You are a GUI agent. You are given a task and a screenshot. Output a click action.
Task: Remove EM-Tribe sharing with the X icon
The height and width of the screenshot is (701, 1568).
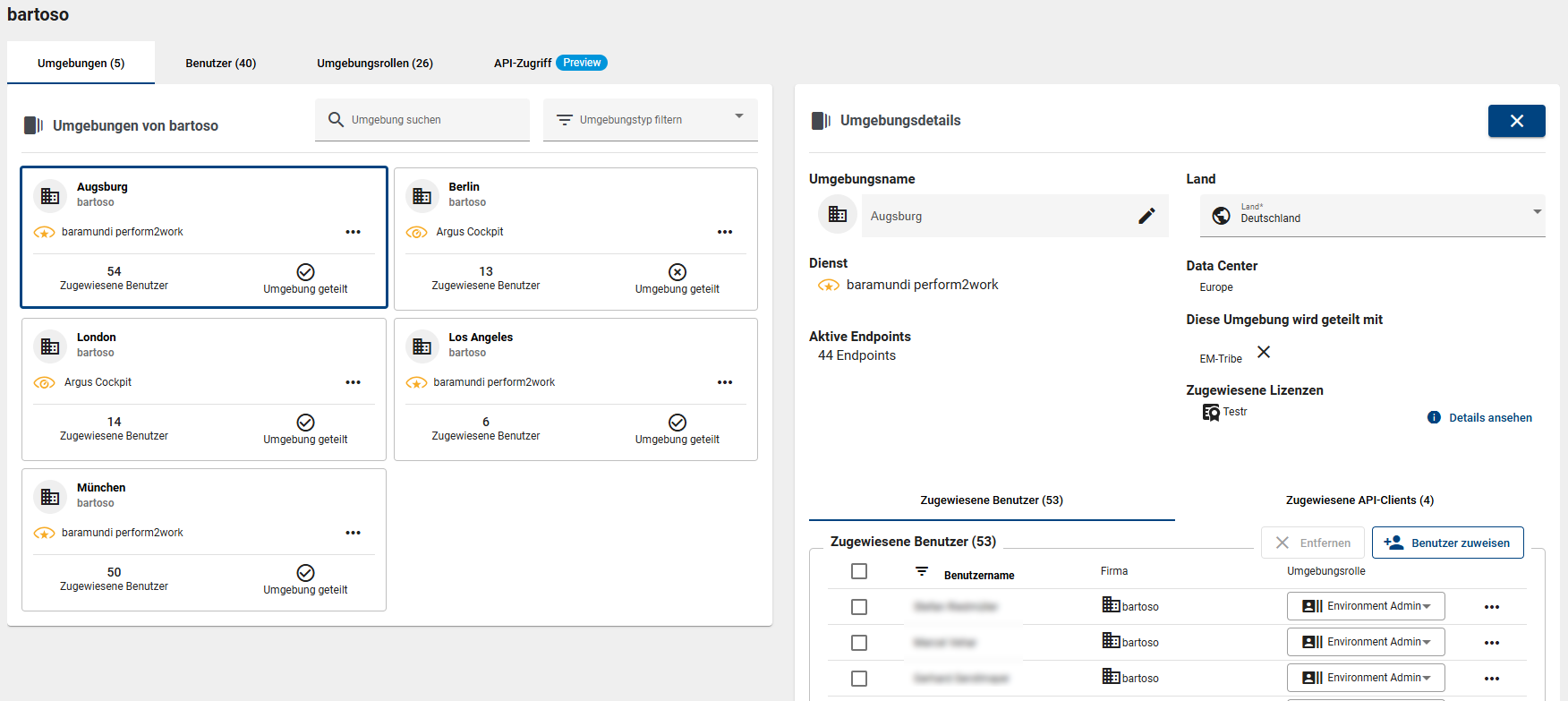[1264, 352]
